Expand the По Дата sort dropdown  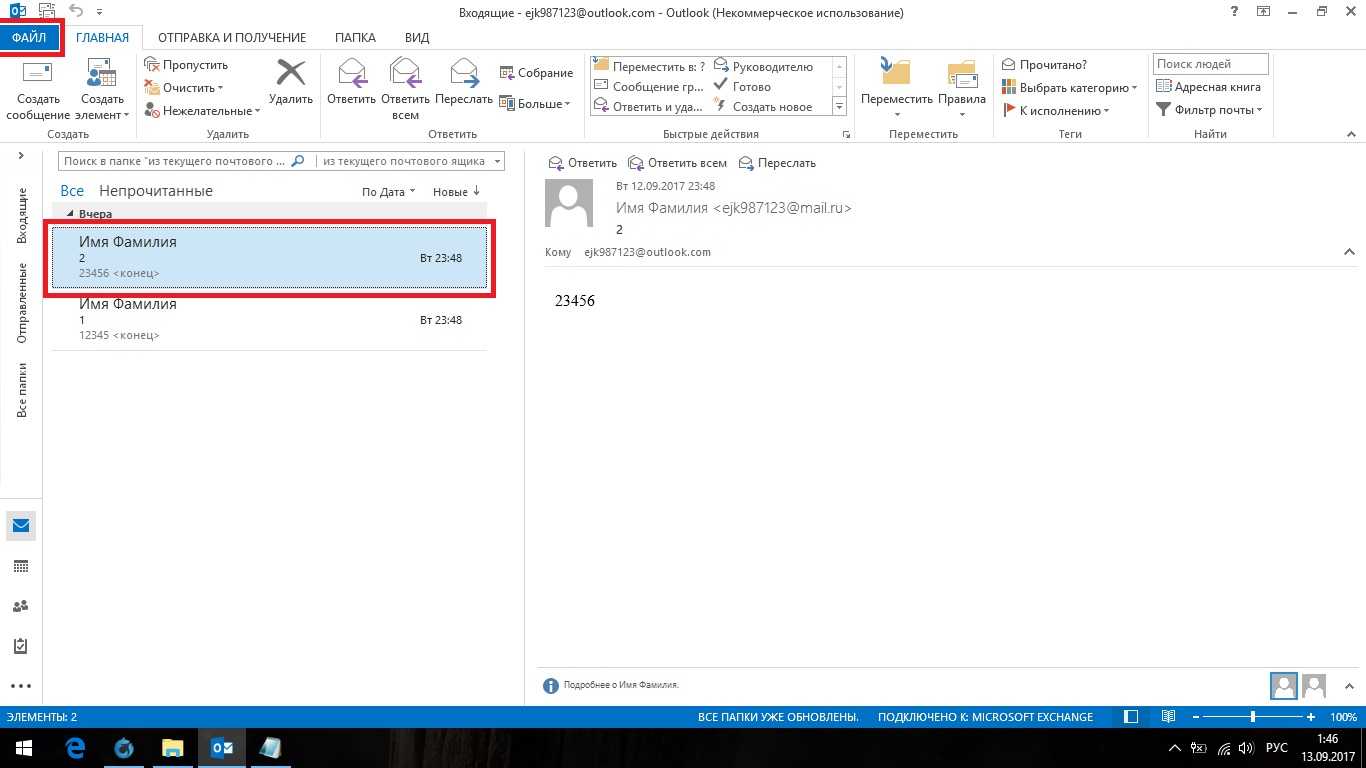[x=388, y=192]
